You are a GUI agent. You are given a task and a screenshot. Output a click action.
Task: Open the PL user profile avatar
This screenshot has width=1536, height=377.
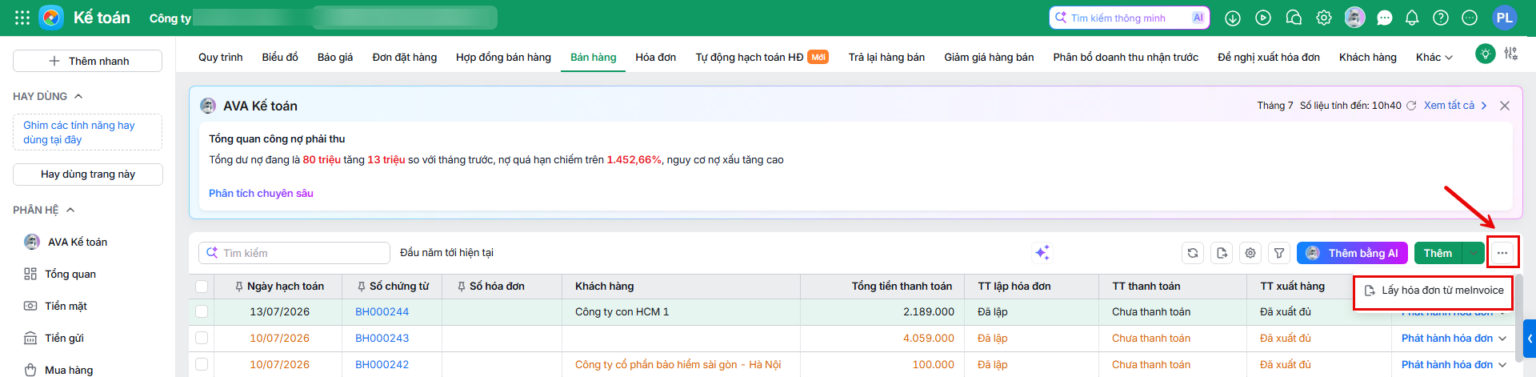pos(1504,17)
